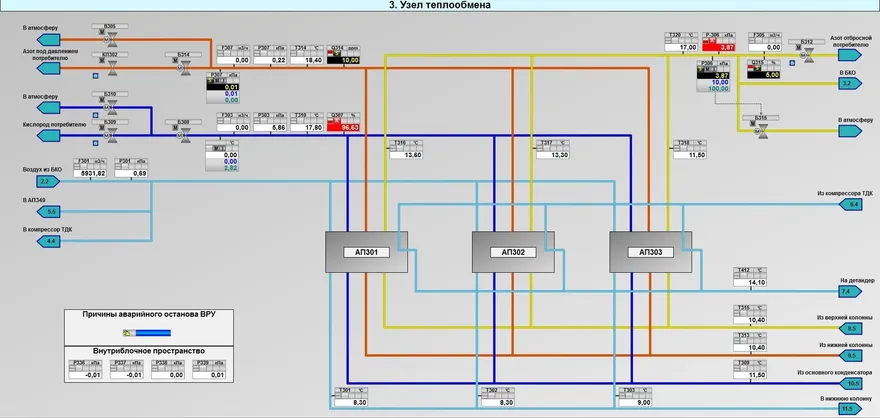
Task: Open the T315 temperature indicator
Action: [x=750, y=315]
